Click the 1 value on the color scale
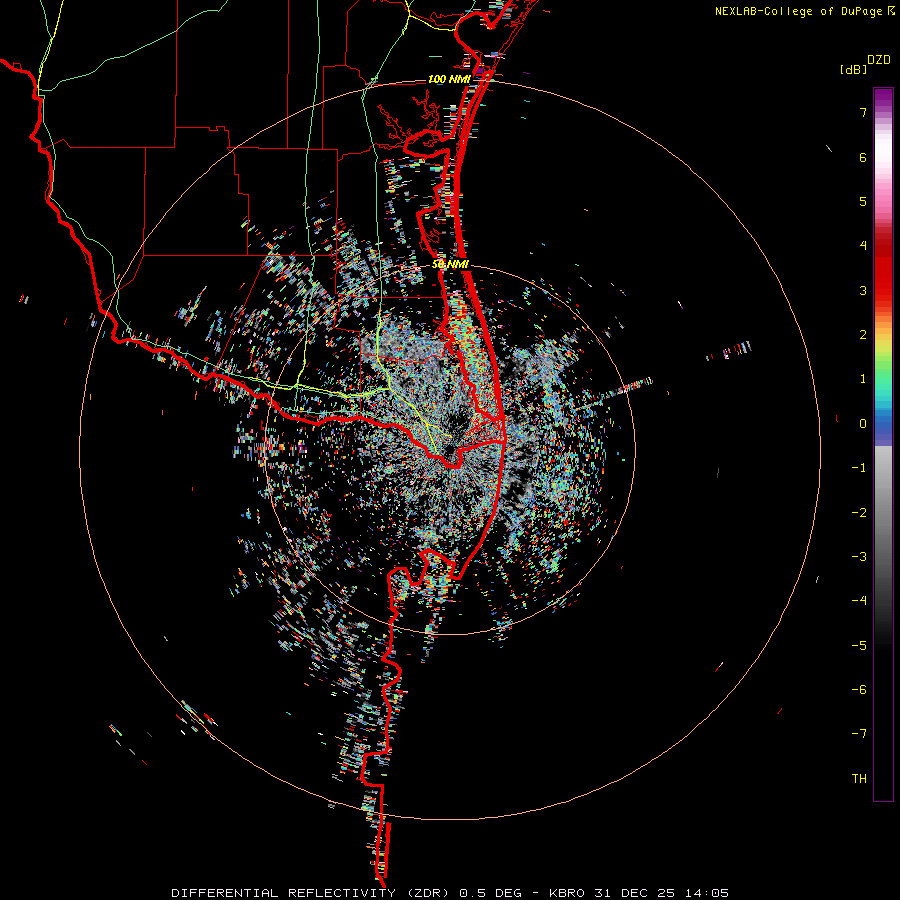This screenshot has height=900, width=900. [x=863, y=379]
